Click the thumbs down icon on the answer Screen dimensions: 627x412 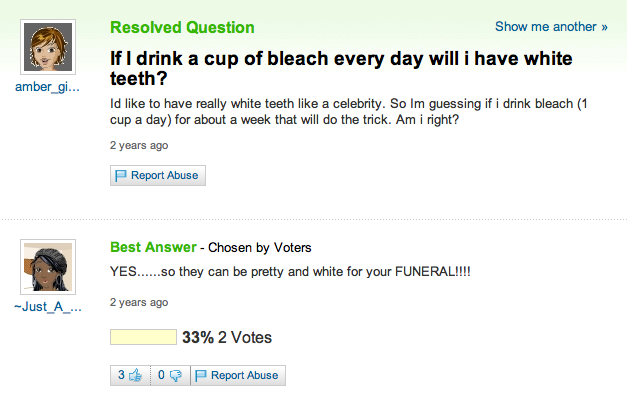click(175, 376)
